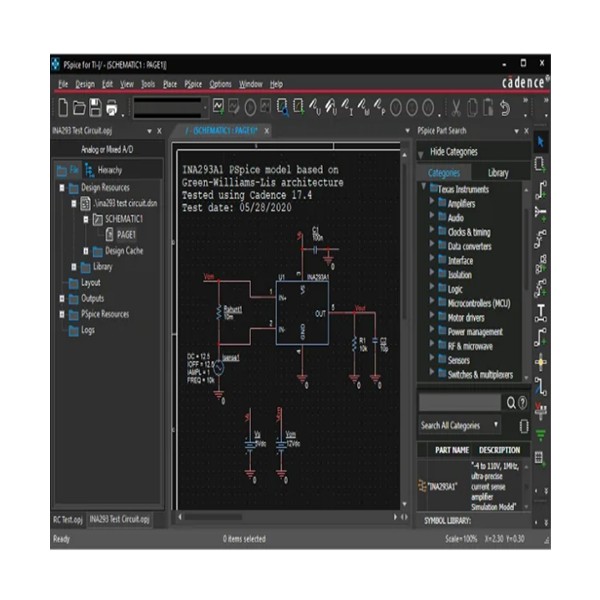Collapse the Texas Instruments category tree
The width and height of the screenshot is (600, 600).
[x=423, y=186]
